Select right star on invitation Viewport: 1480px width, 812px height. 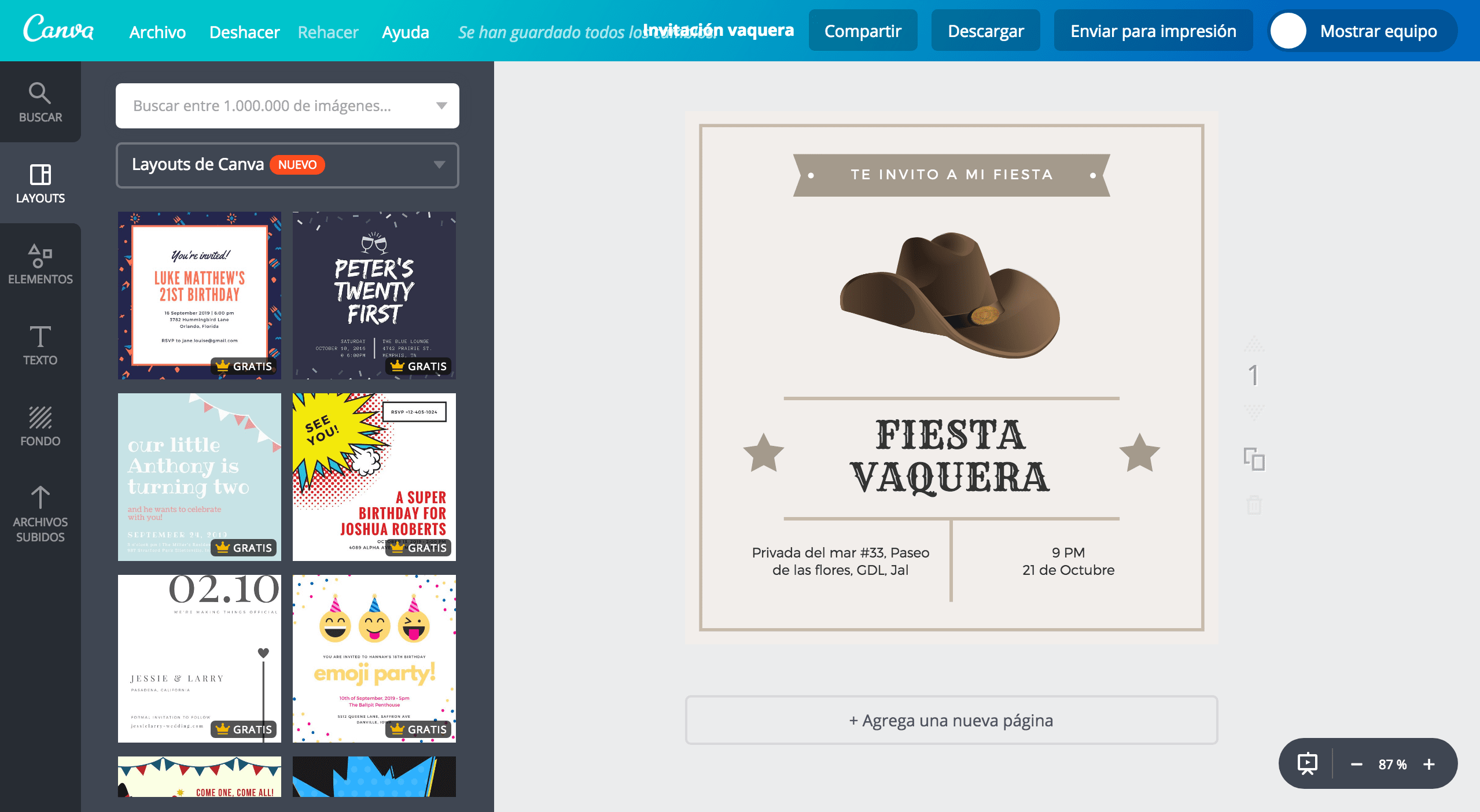point(1140,452)
